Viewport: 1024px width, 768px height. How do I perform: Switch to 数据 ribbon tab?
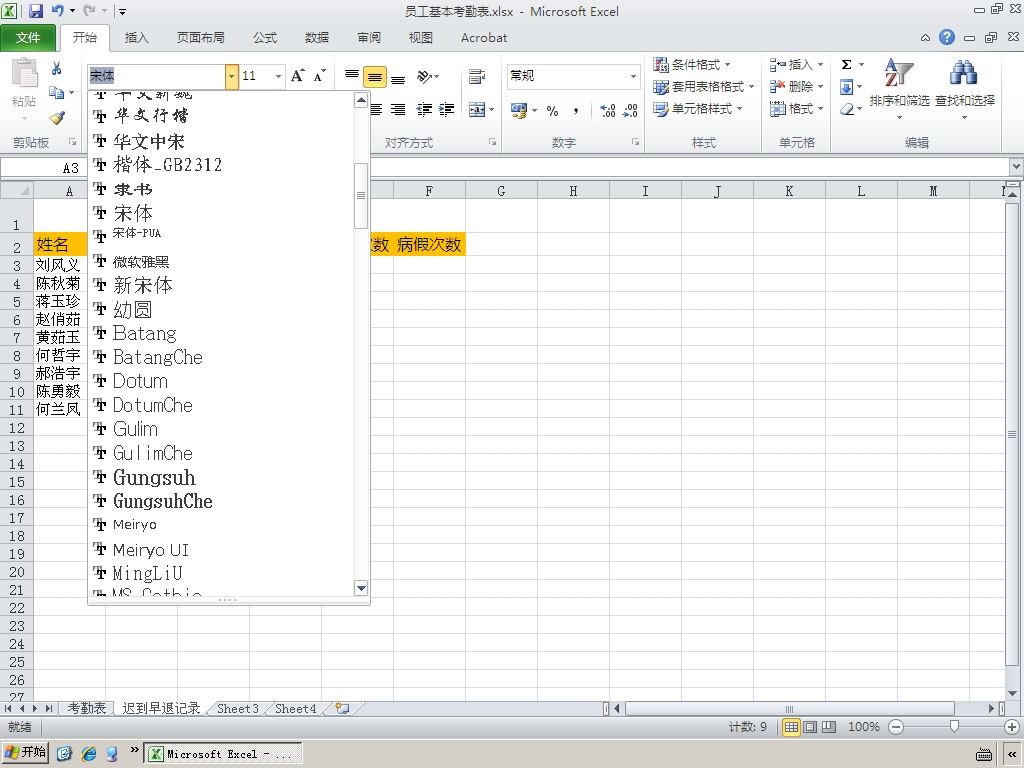tap(317, 38)
